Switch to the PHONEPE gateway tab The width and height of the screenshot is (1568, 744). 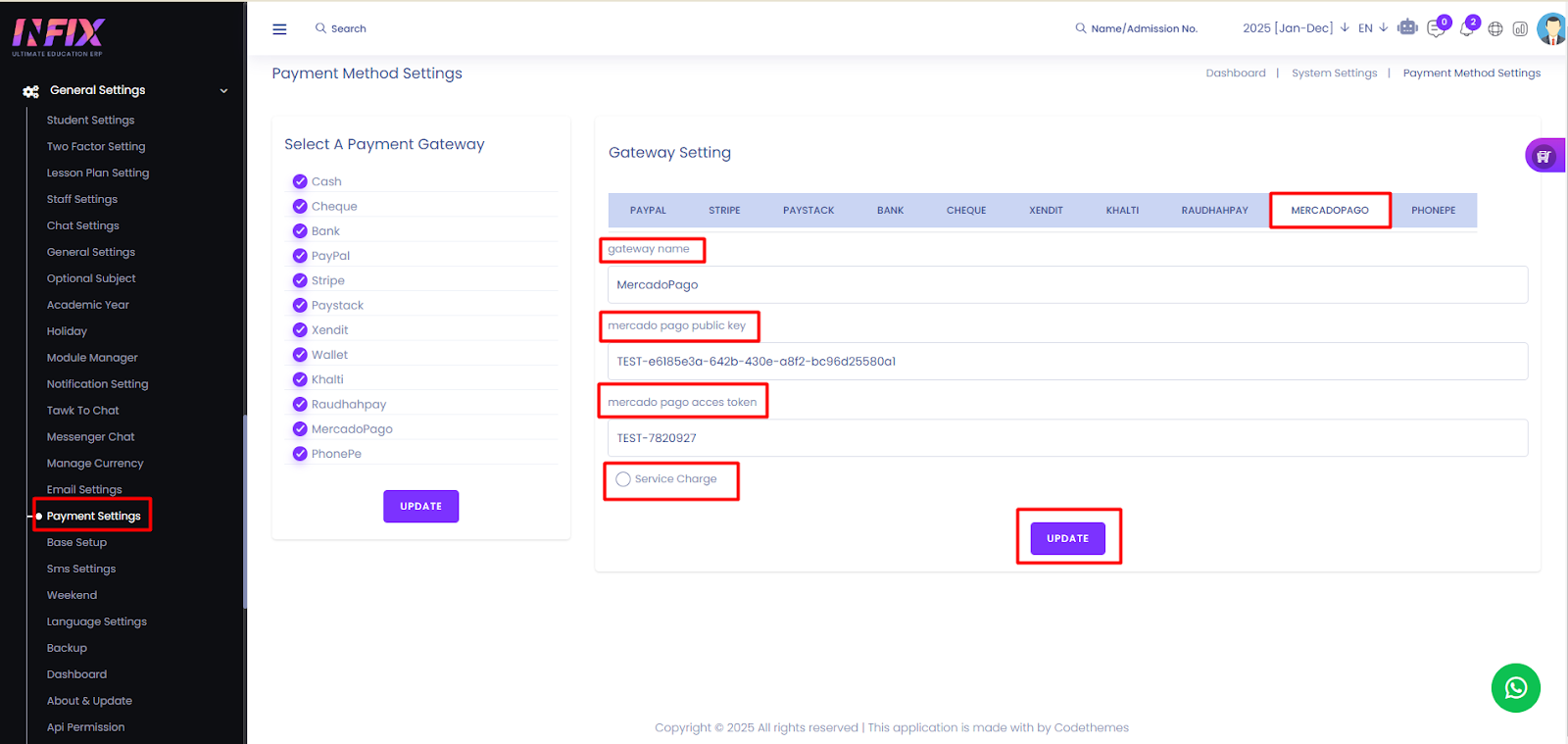(1433, 210)
